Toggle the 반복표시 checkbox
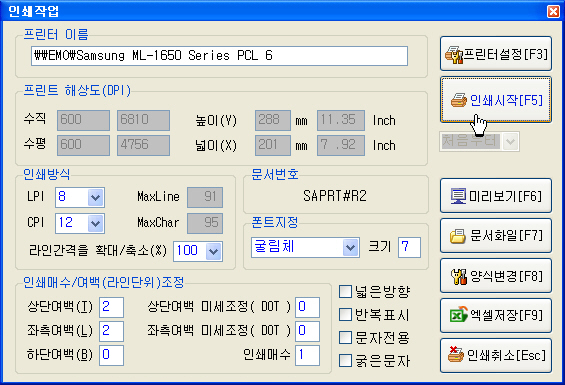 [x=345, y=314]
